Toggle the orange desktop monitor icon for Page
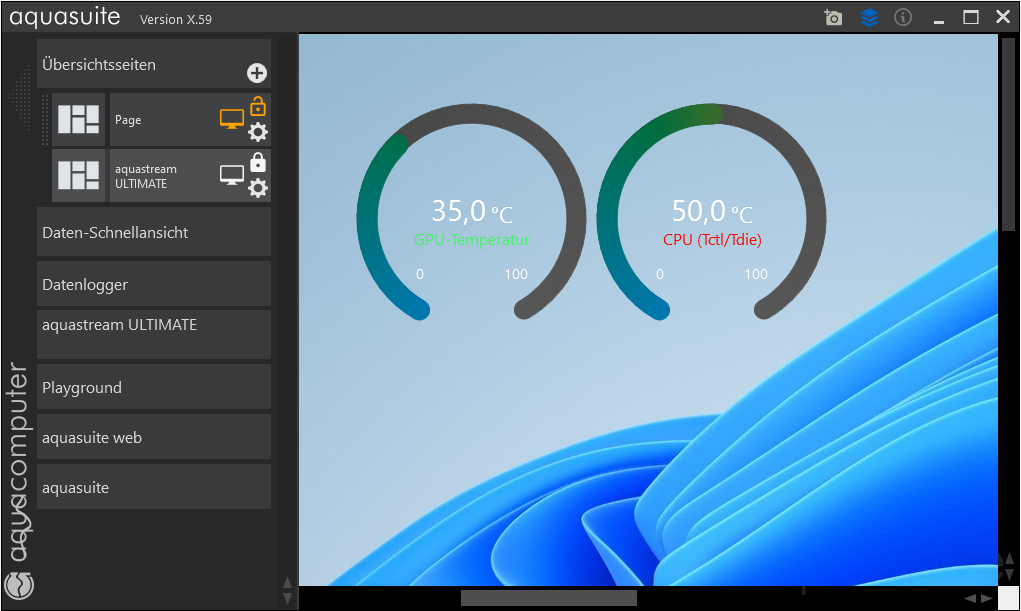 tap(231, 120)
